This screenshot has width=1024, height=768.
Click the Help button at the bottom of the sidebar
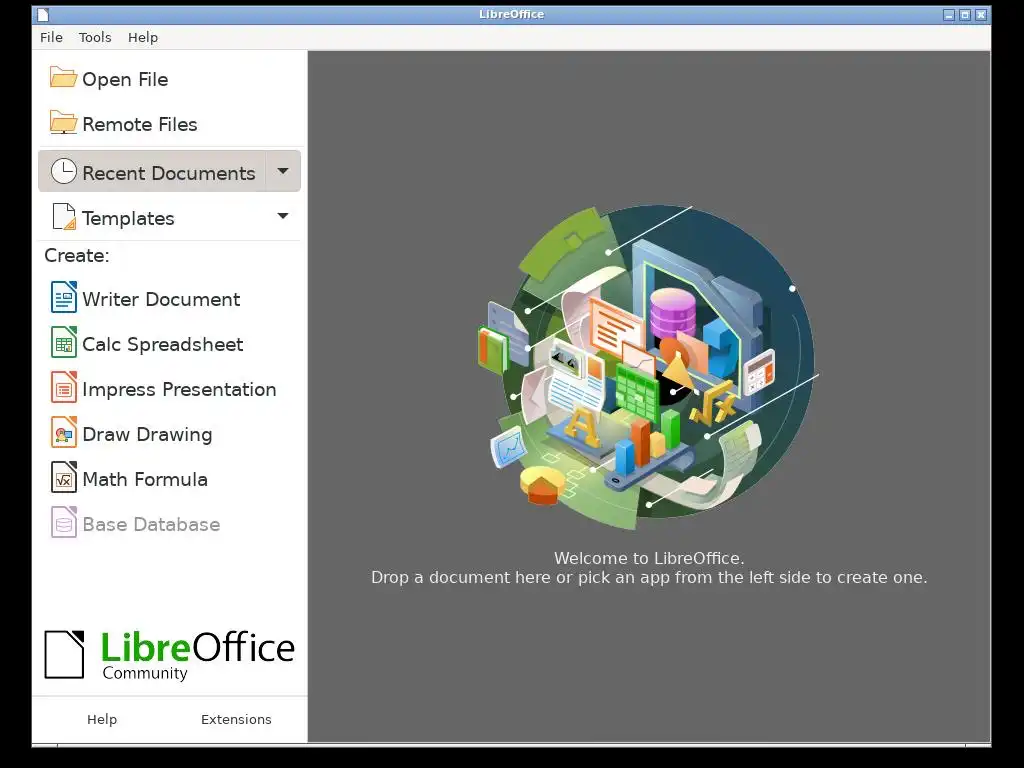point(102,719)
